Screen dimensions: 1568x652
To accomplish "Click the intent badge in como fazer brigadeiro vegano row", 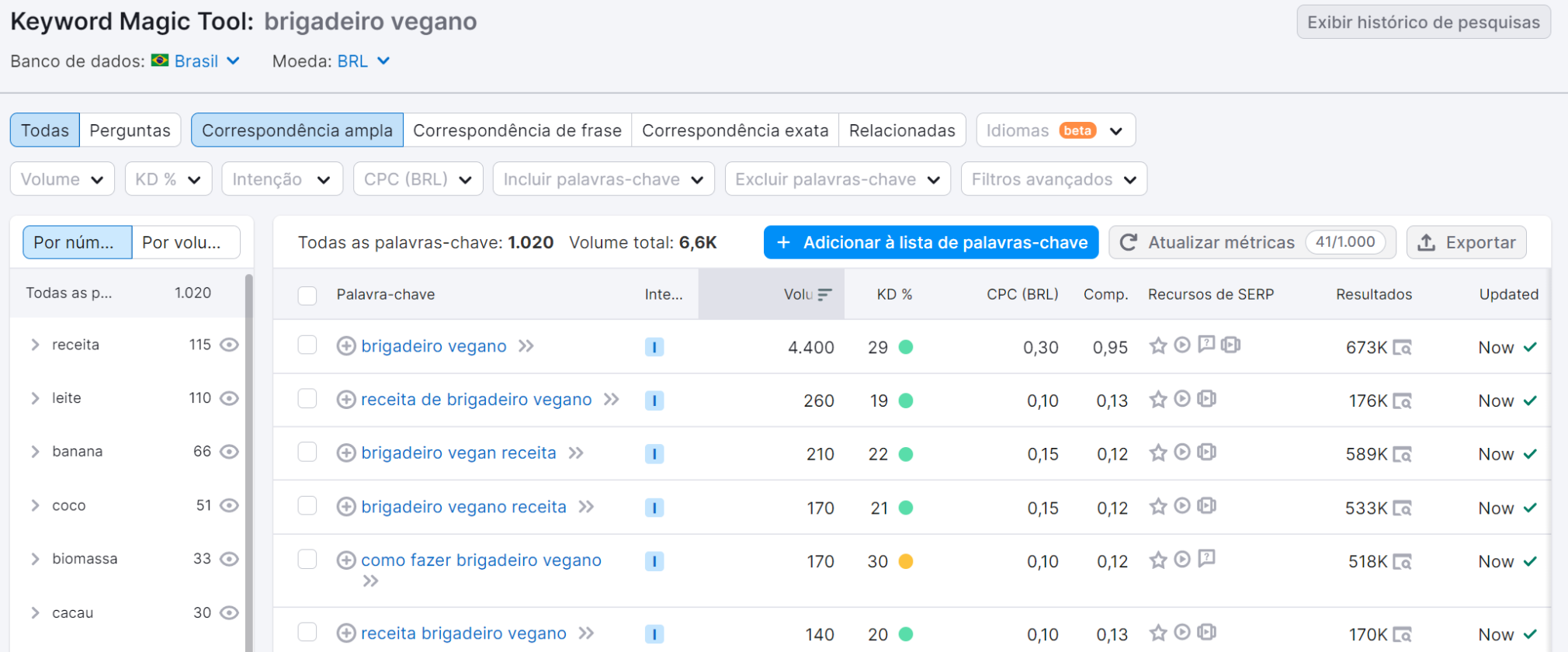I will (x=654, y=561).
